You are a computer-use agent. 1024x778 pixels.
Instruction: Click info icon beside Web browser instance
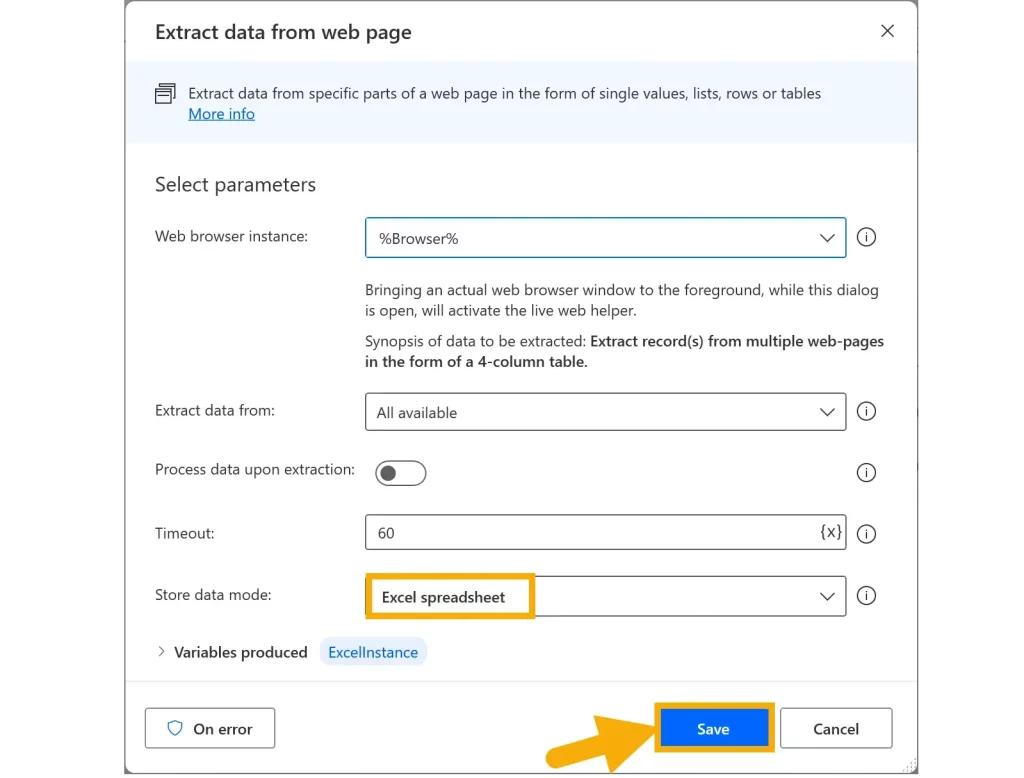point(867,238)
